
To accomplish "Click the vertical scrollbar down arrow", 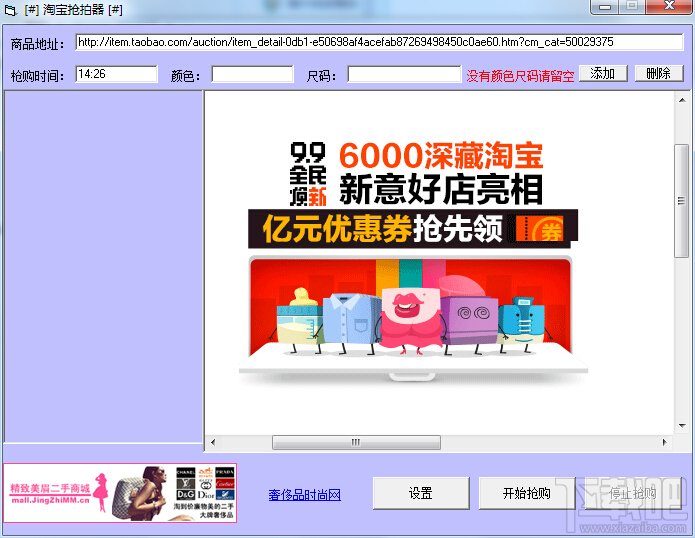I will pos(682,426).
